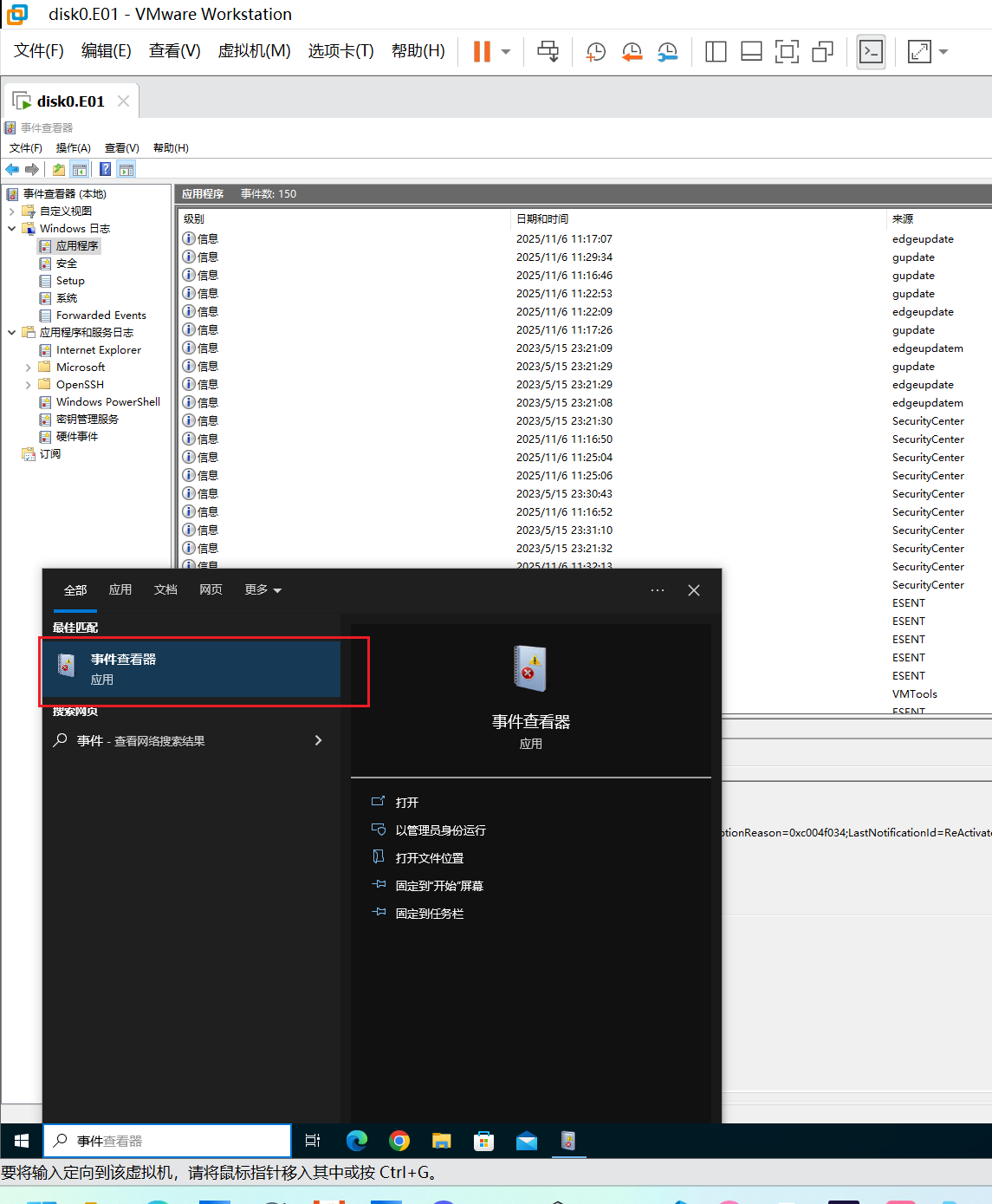Click 以管理员身份运行 option
992x1204 pixels.
coord(440,830)
